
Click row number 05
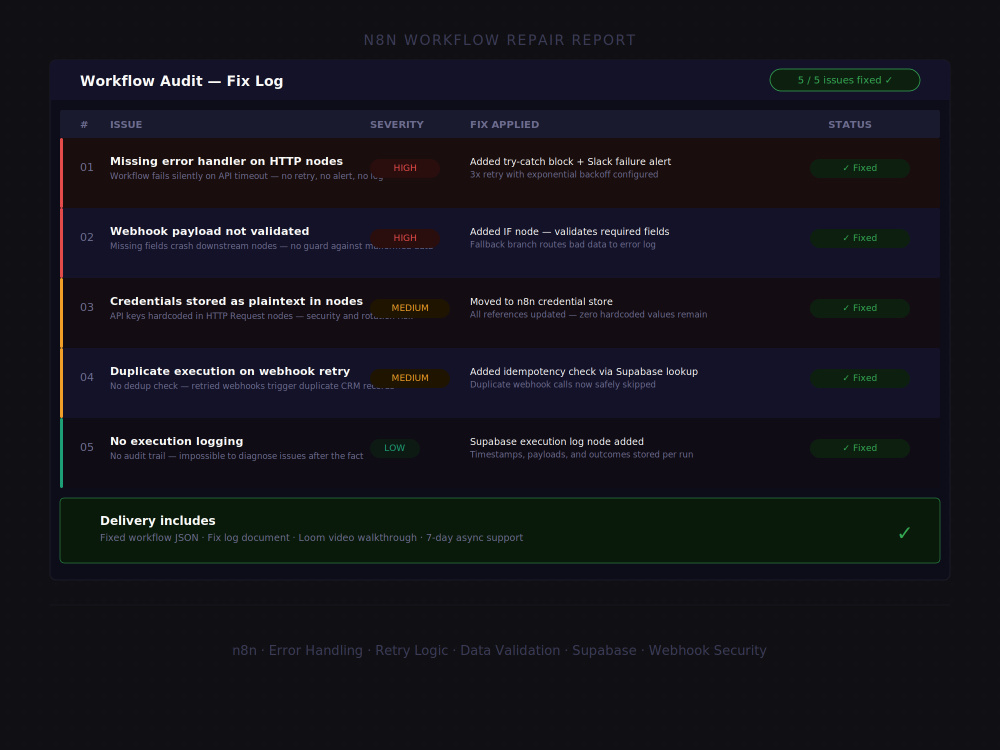(x=87, y=448)
